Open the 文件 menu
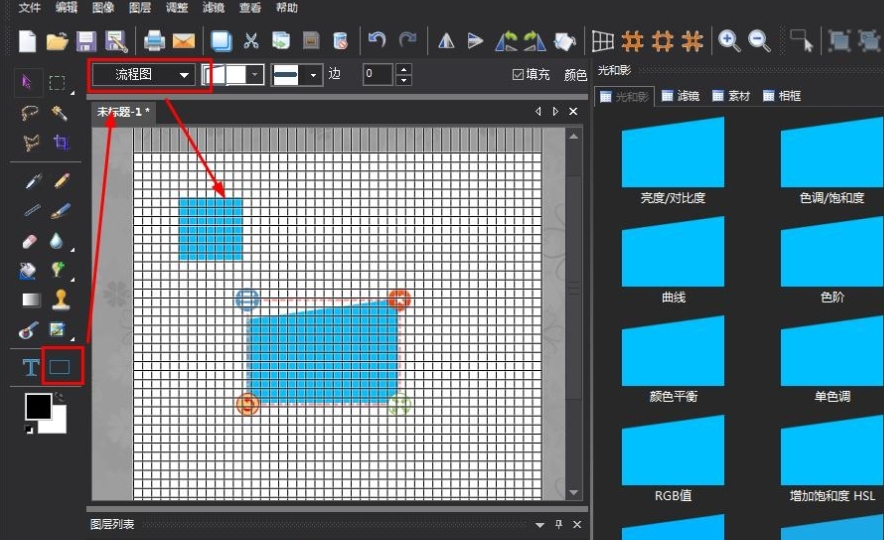Screen dimensions: 884x540 click(29, 7)
